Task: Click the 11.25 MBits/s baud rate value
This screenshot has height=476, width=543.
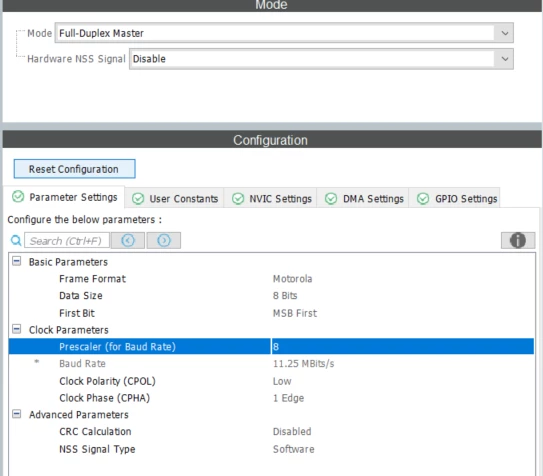Action: tap(303, 363)
